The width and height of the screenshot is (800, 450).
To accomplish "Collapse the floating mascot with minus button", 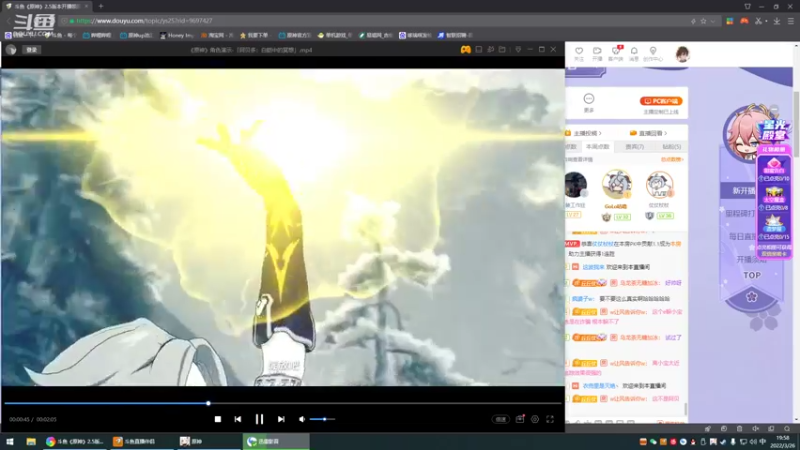I will point(774,109).
